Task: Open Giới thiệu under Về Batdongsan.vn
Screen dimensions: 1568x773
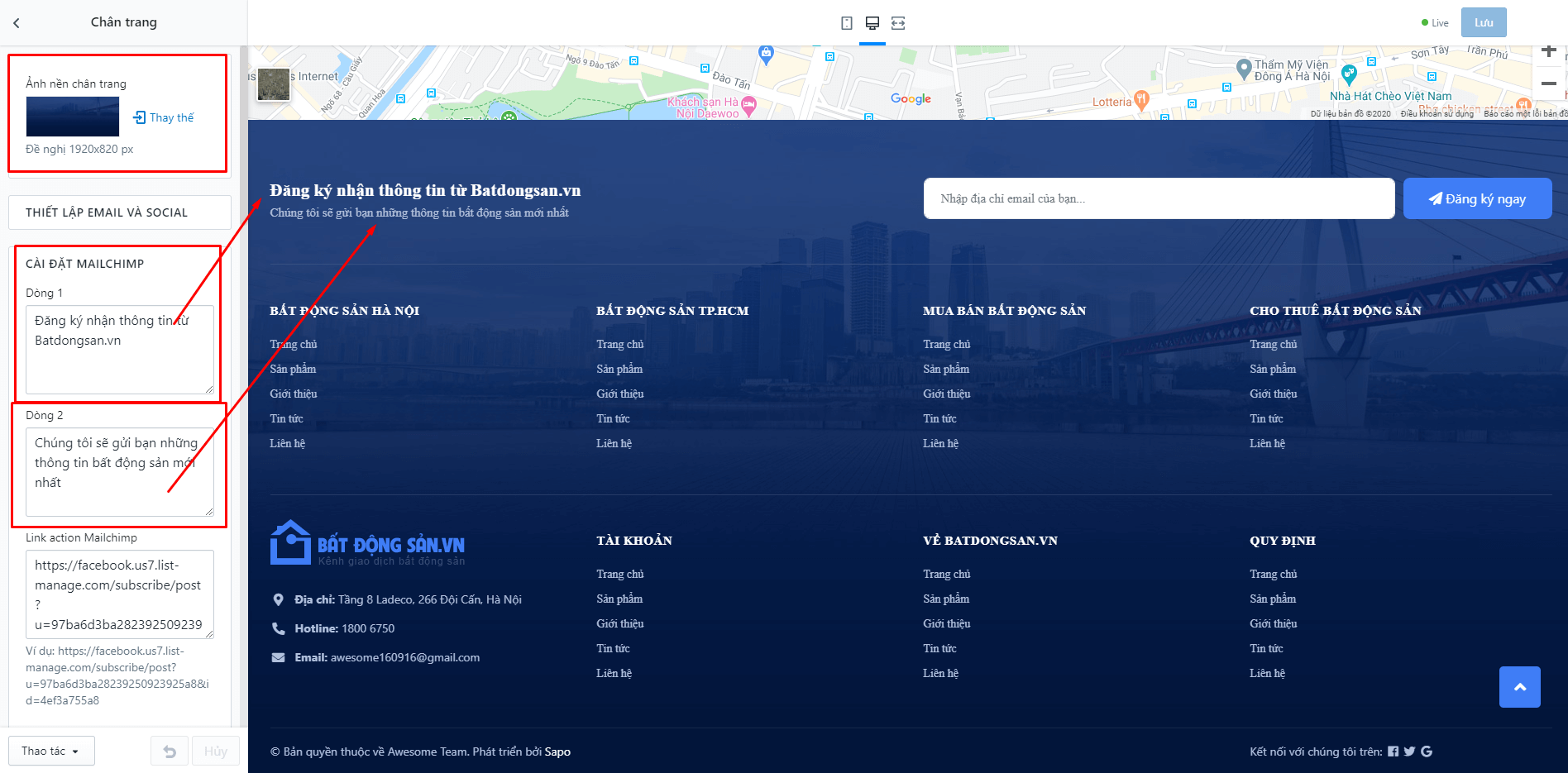Action: 947,623
